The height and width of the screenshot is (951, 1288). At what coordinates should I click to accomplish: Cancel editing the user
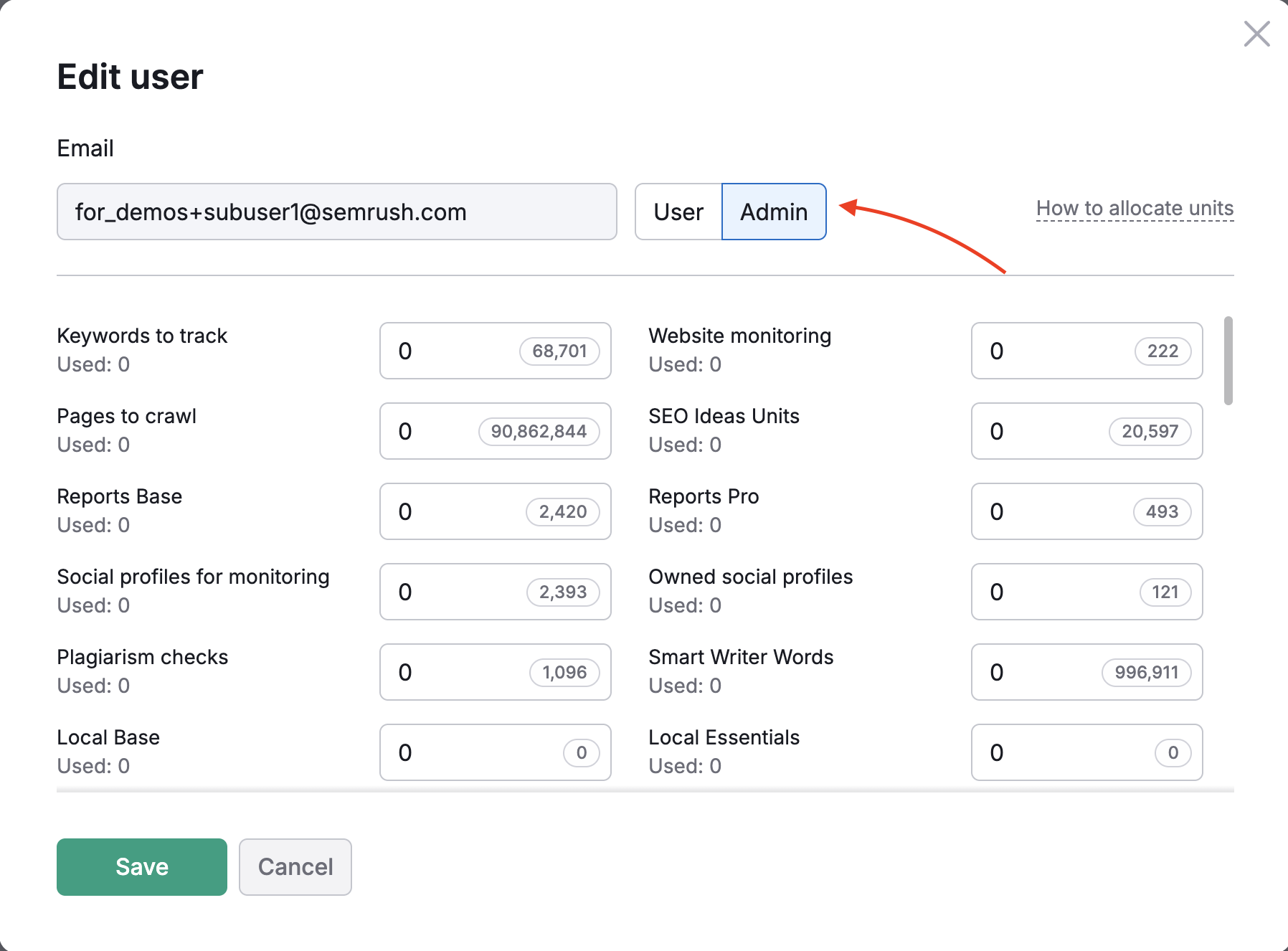pyautogui.click(x=295, y=866)
